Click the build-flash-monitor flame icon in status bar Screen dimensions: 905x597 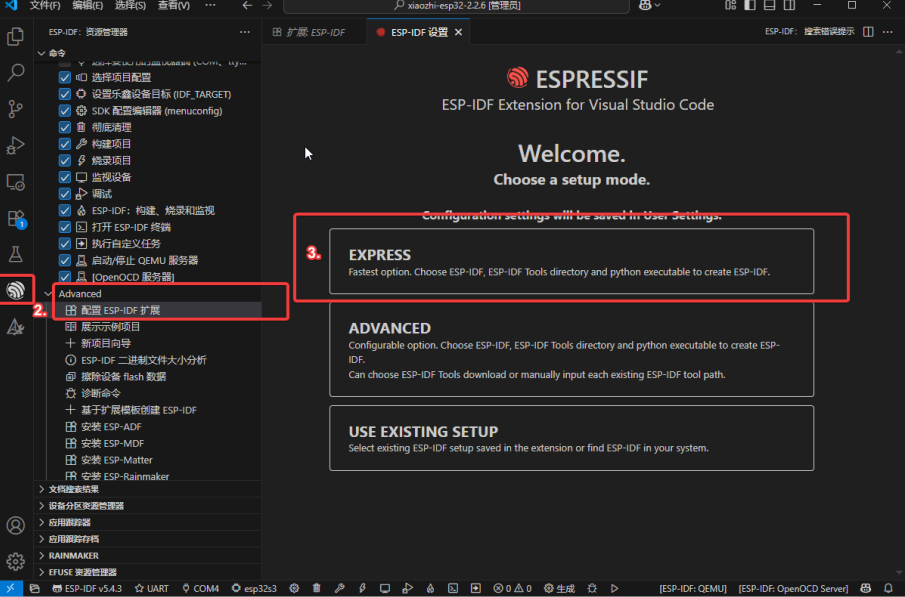click(431, 588)
